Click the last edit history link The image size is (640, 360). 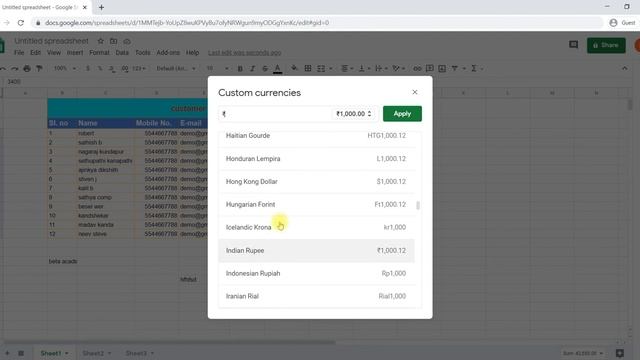[244, 53]
